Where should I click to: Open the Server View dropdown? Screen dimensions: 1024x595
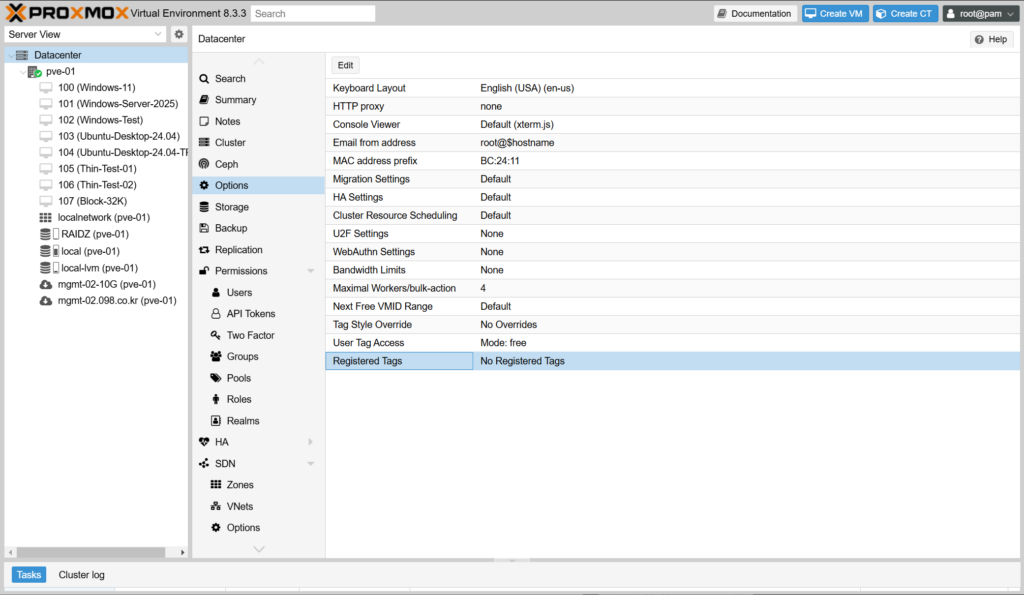(x=85, y=34)
